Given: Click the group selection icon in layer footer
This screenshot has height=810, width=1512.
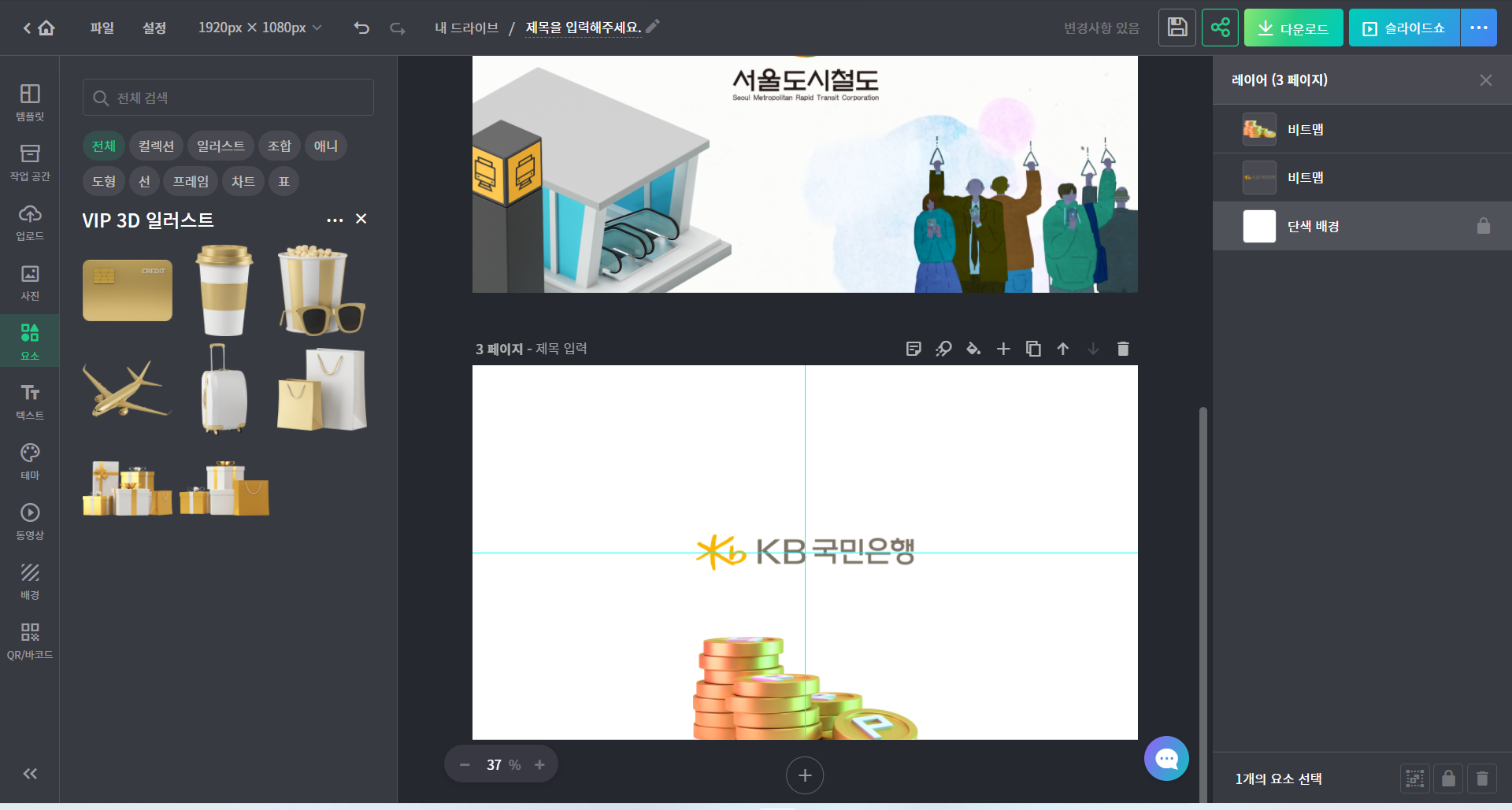Looking at the screenshot, I should (x=1415, y=779).
